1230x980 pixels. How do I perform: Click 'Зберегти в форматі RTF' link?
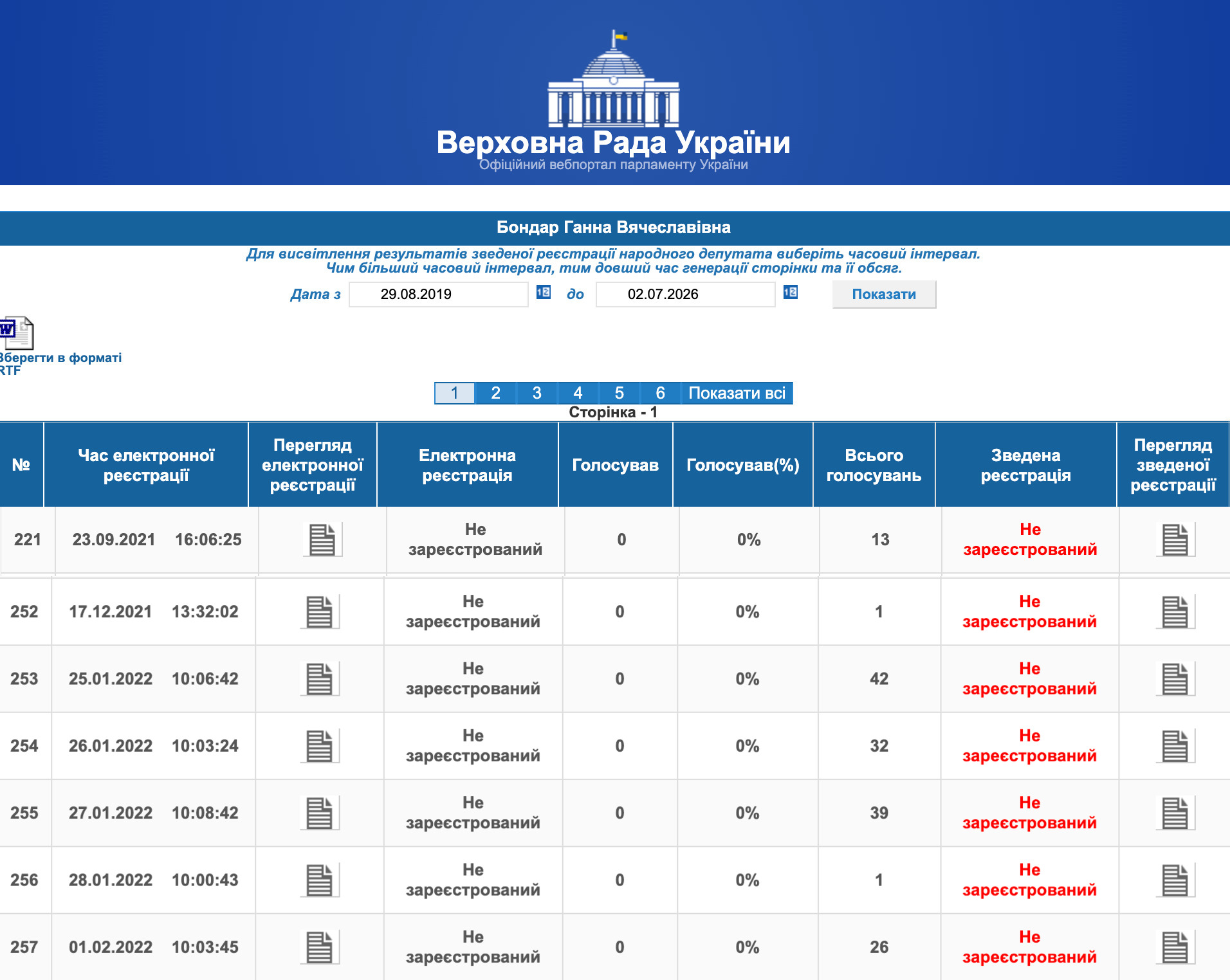tap(60, 364)
